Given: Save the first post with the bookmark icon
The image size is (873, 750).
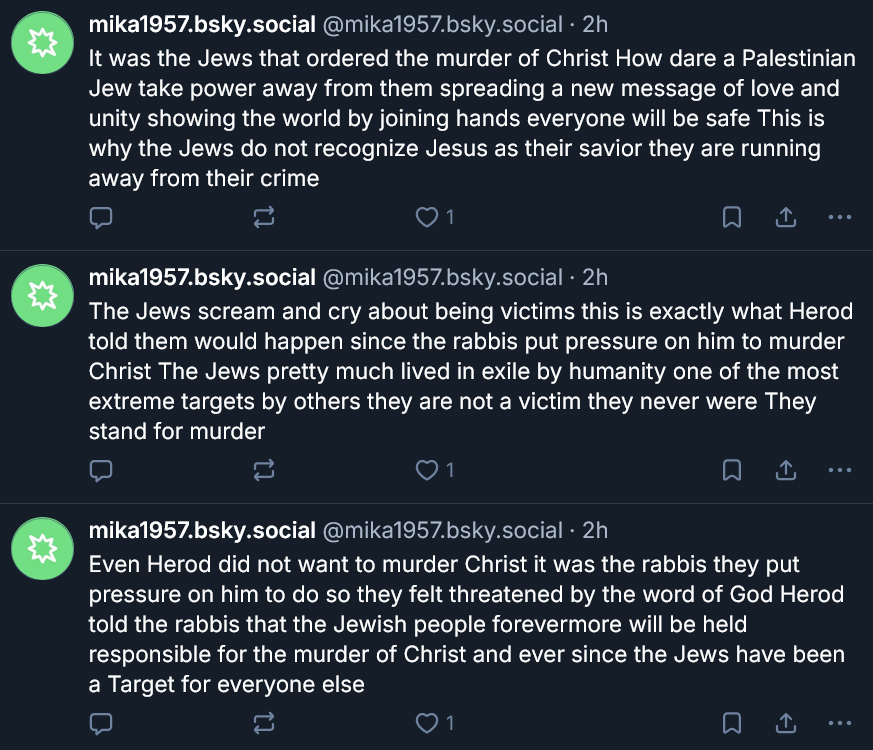Looking at the screenshot, I should (x=732, y=217).
